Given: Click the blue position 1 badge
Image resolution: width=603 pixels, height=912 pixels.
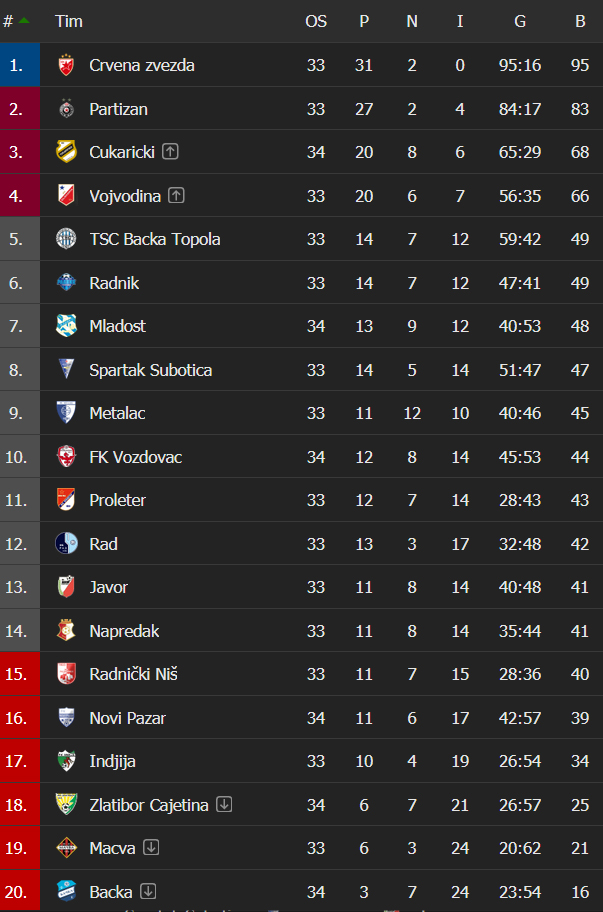Looking at the screenshot, I should click(x=20, y=65).
